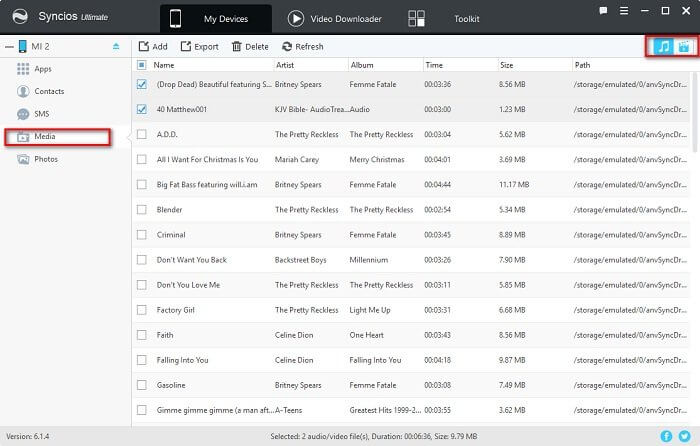Select album 'Millennium' cell
Viewport: 700px width, 446px height.
coord(369,260)
